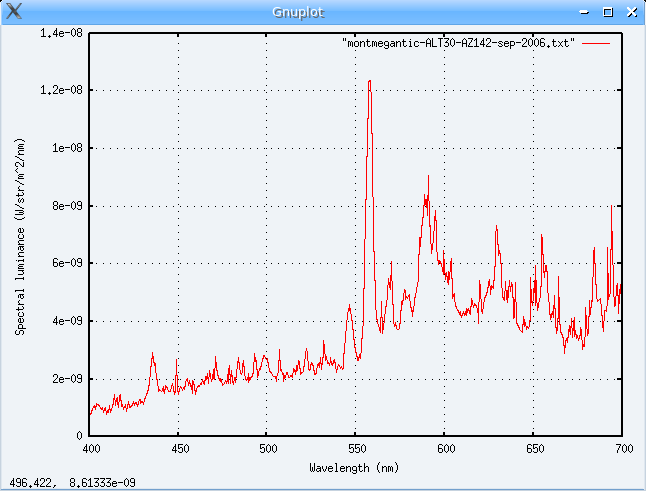Screen dimensions: 646x491
Task: Click the Wavelength (nm) x-axis label
Action: 356,467
